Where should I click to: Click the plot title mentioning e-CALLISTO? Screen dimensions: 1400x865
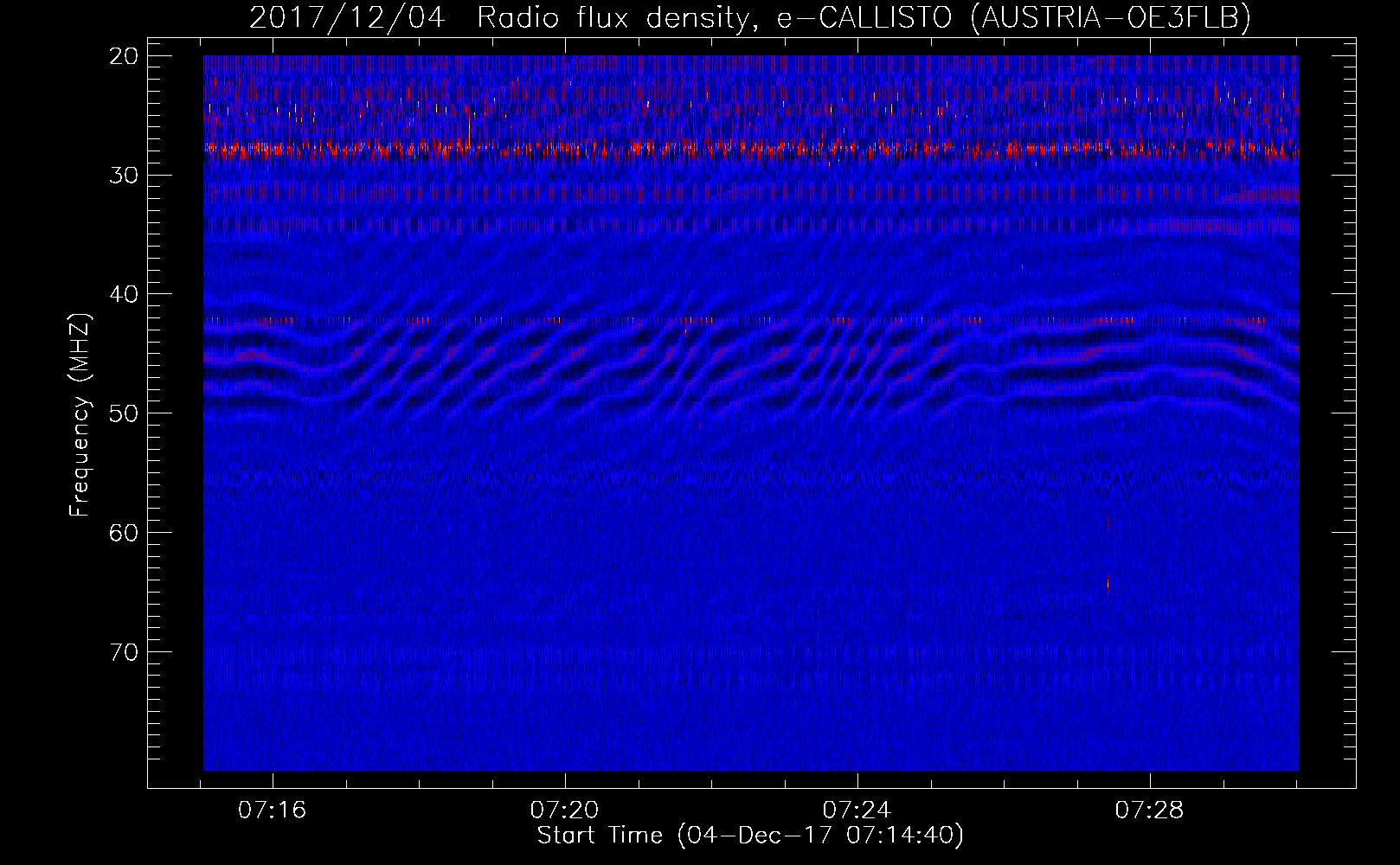[x=749, y=17]
